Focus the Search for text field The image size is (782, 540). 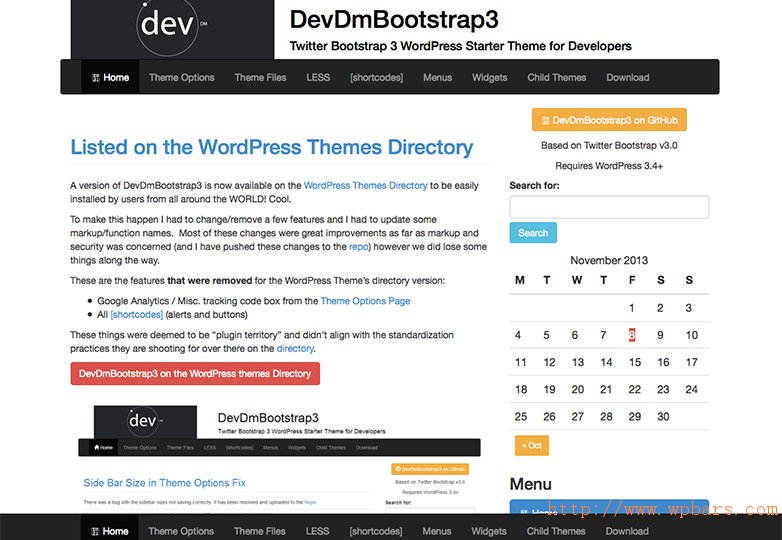click(609, 207)
